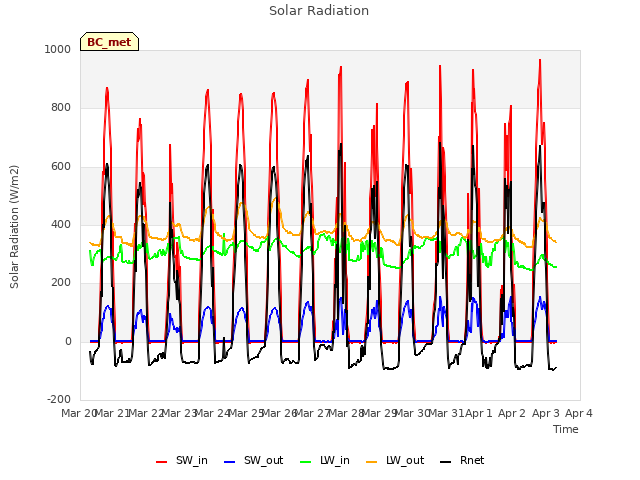Click the 1000 y-axis tick label
Image resolution: width=640 pixels, height=480 pixels.
(58, 49)
